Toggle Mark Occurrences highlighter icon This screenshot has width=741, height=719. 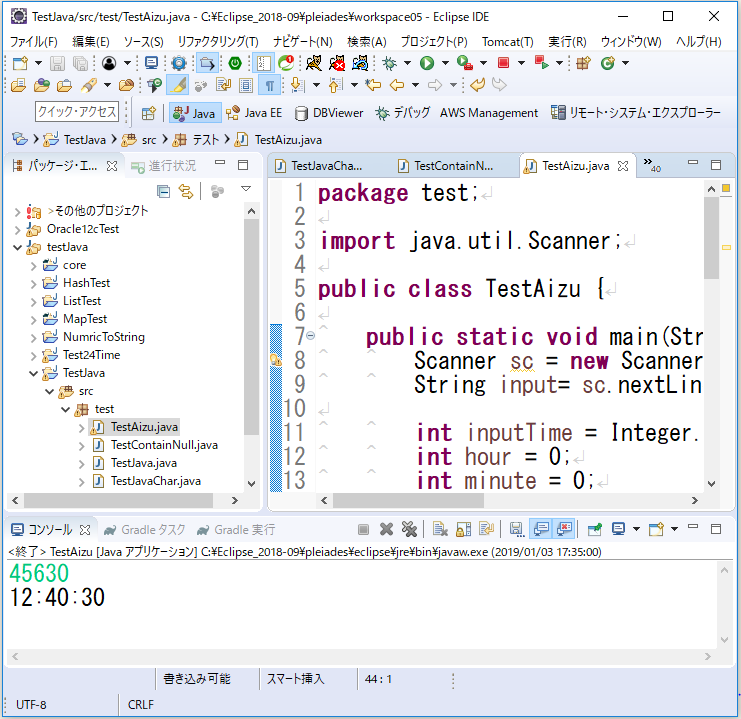[178, 86]
